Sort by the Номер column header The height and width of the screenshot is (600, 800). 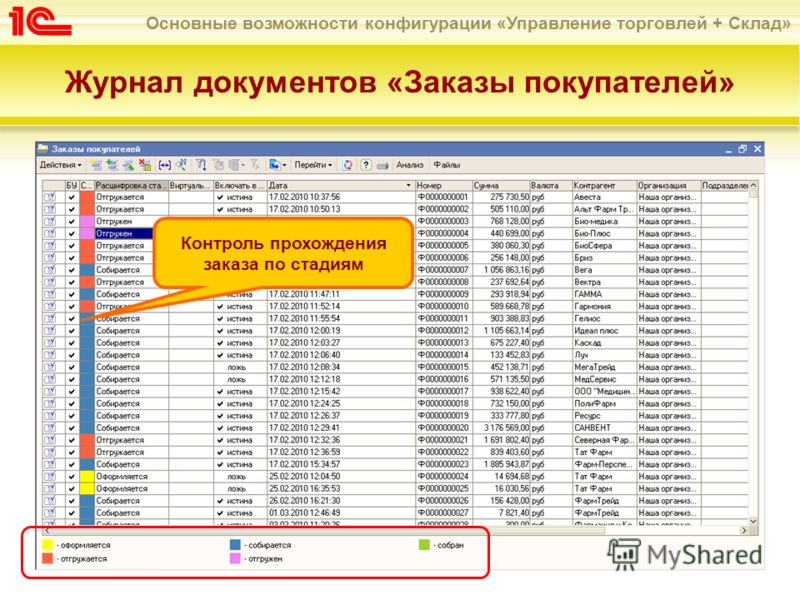[x=443, y=185]
